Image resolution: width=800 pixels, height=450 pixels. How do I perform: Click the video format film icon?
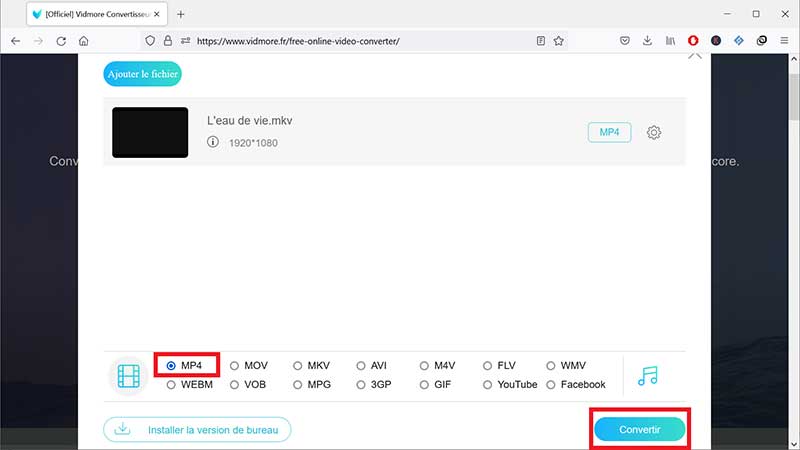click(x=129, y=375)
